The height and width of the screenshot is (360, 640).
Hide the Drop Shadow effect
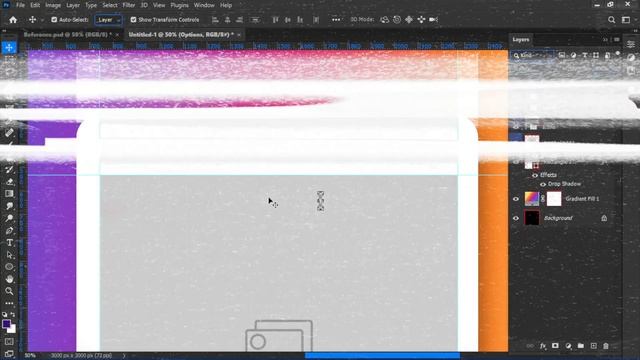(543, 184)
